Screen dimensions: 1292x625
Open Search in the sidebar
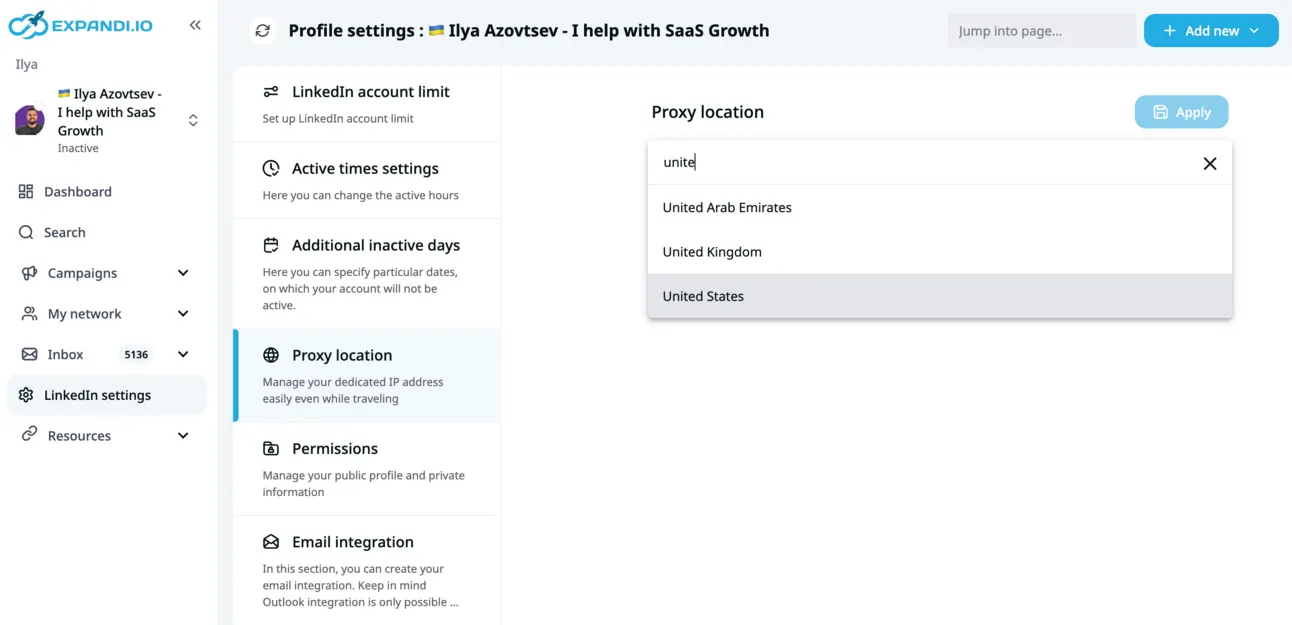[x=65, y=232]
